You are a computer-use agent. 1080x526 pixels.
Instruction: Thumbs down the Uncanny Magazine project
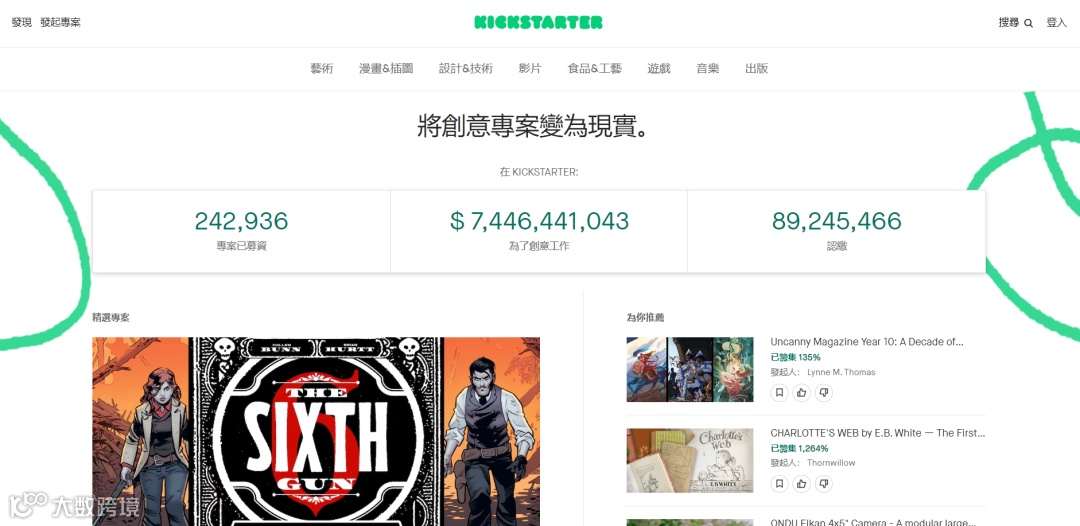point(824,392)
